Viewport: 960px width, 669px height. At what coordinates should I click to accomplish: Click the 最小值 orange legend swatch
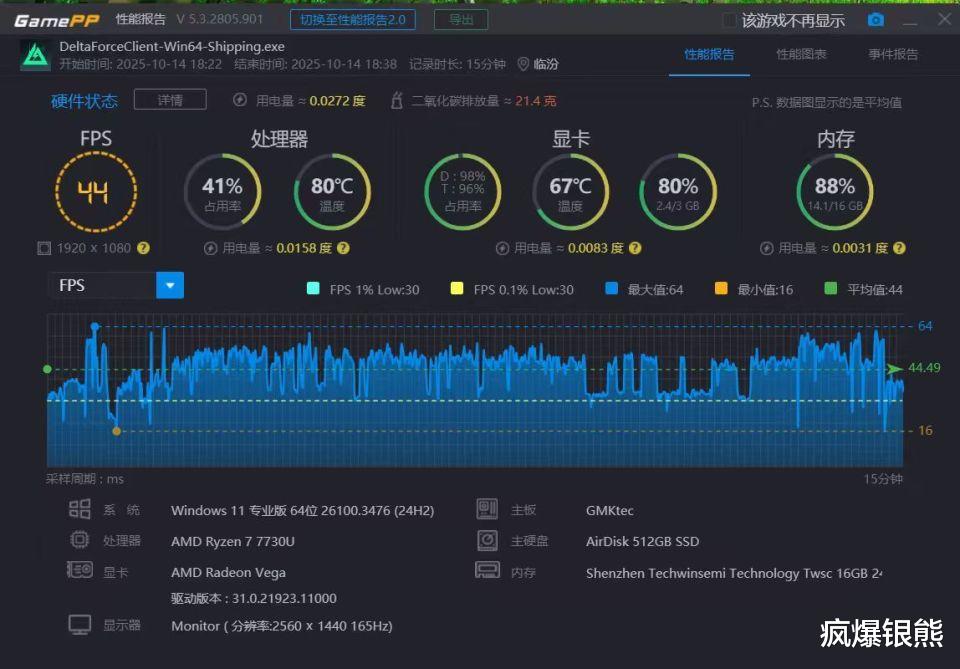(x=721, y=288)
